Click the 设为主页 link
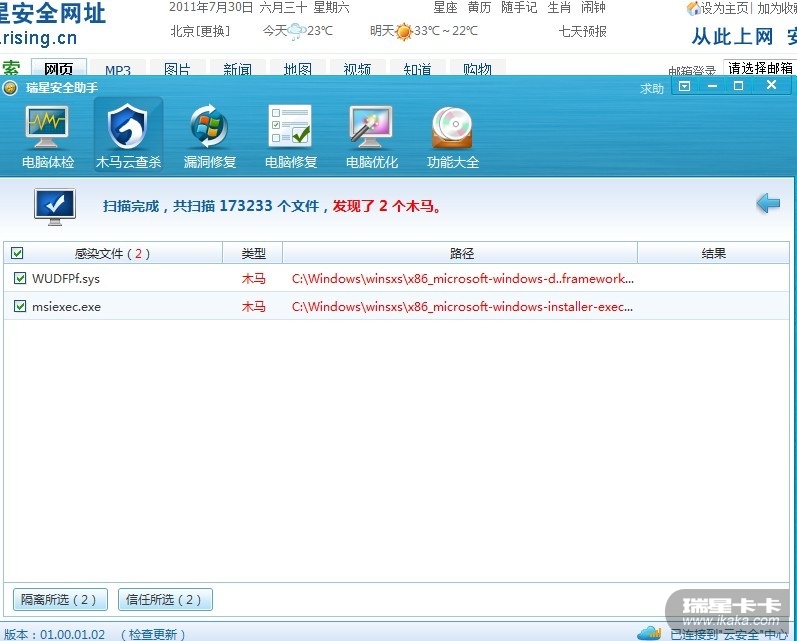 coord(724,8)
